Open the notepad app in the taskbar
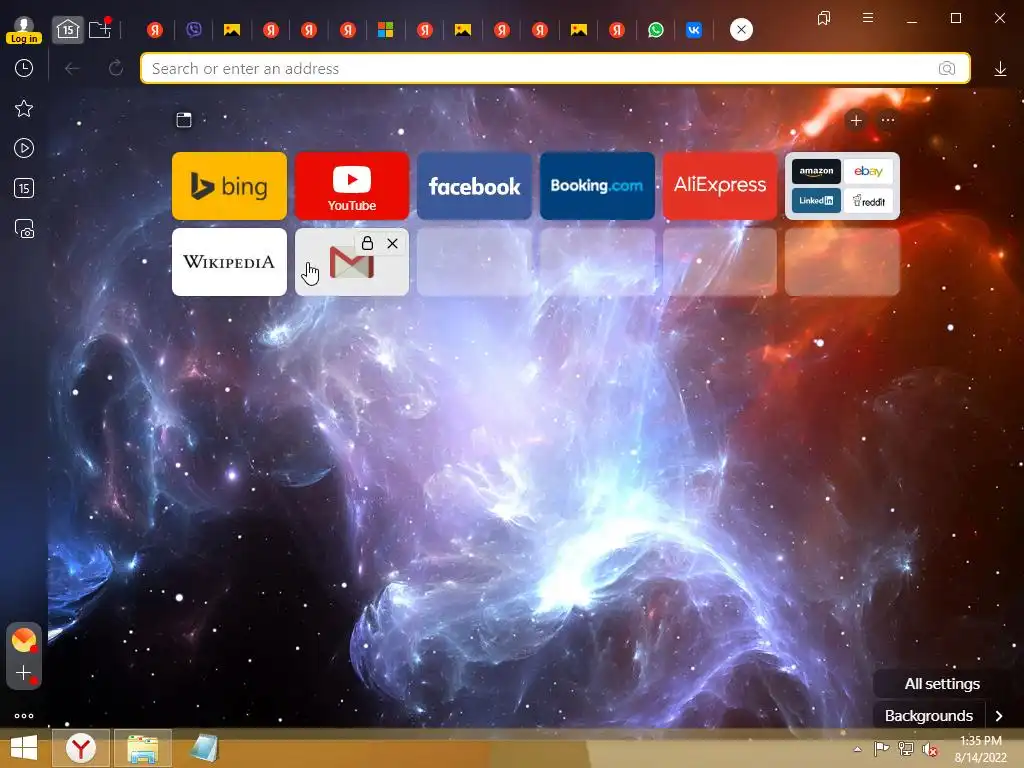Screen dimensions: 1024x768 point(204,748)
